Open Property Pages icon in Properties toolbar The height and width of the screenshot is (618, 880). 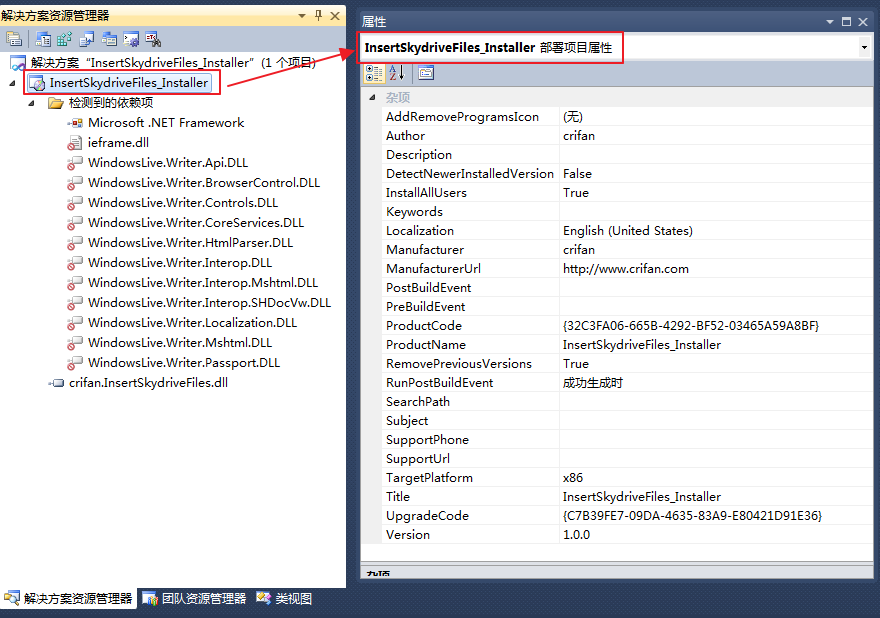click(x=426, y=73)
